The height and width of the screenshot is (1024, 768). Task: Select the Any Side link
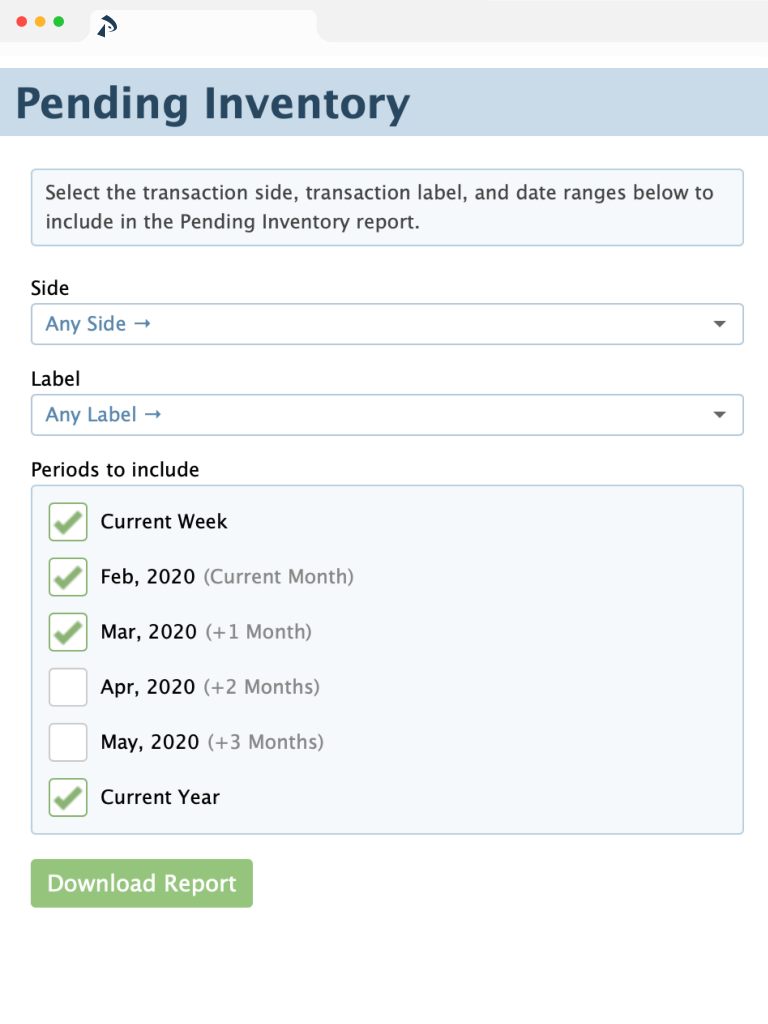[x=84, y=323]
